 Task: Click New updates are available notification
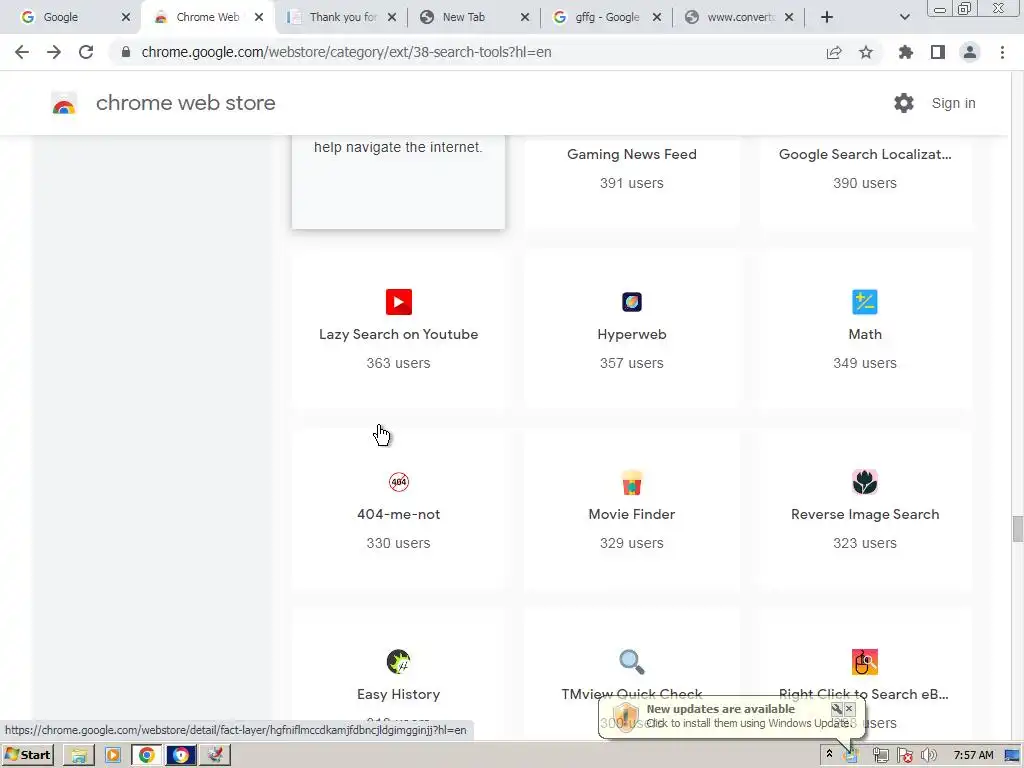point(720,709)
